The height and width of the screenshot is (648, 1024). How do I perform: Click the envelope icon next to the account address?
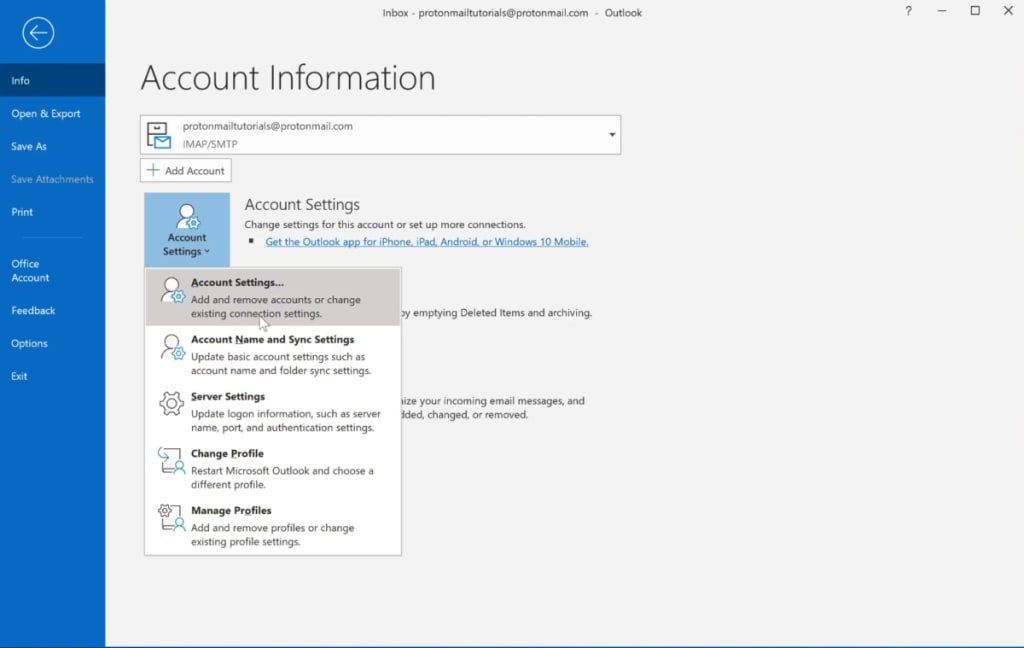[x=158, y=133]
